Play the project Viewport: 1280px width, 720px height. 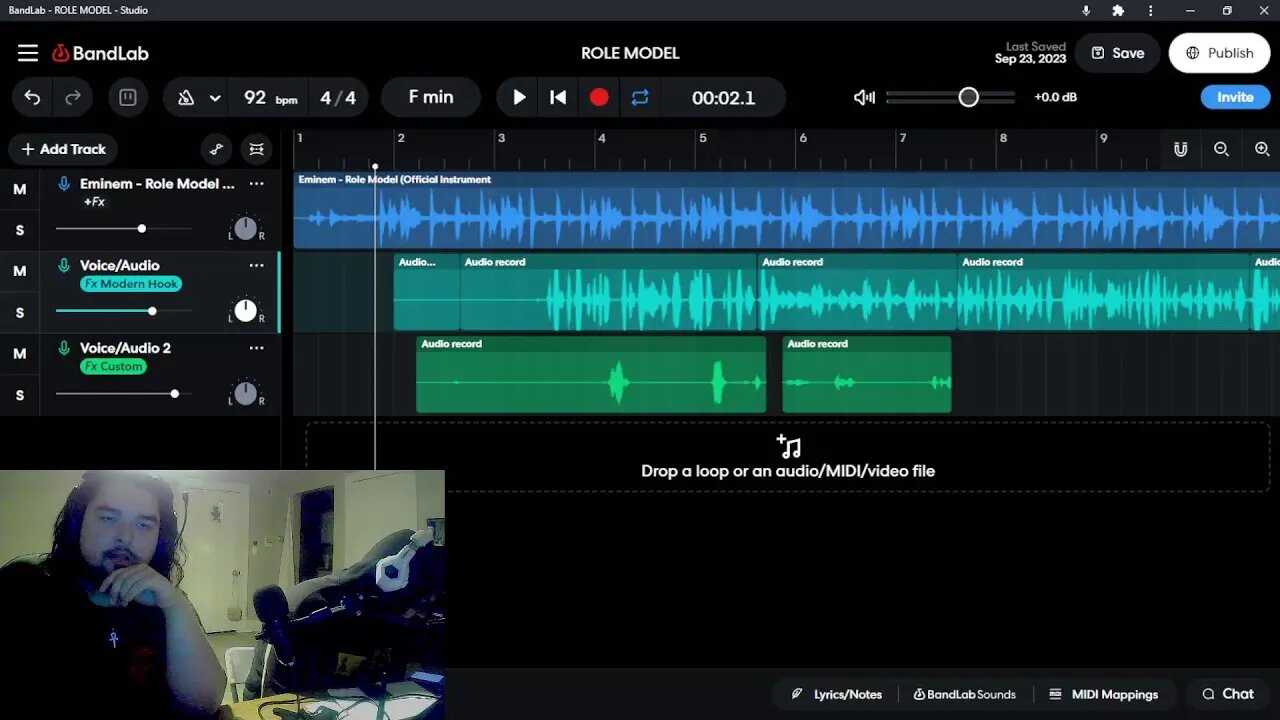[519, 97]
